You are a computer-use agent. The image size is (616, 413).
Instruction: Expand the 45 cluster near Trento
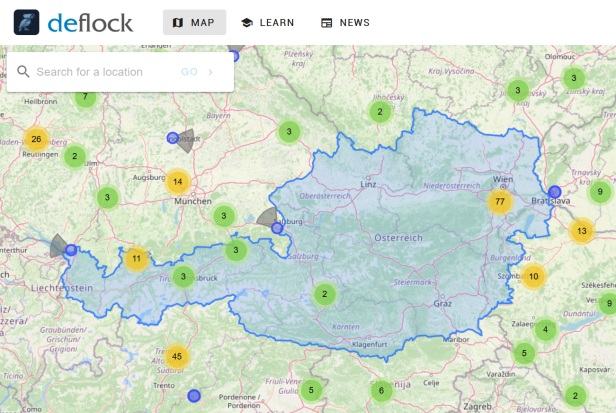click(177, 356)
